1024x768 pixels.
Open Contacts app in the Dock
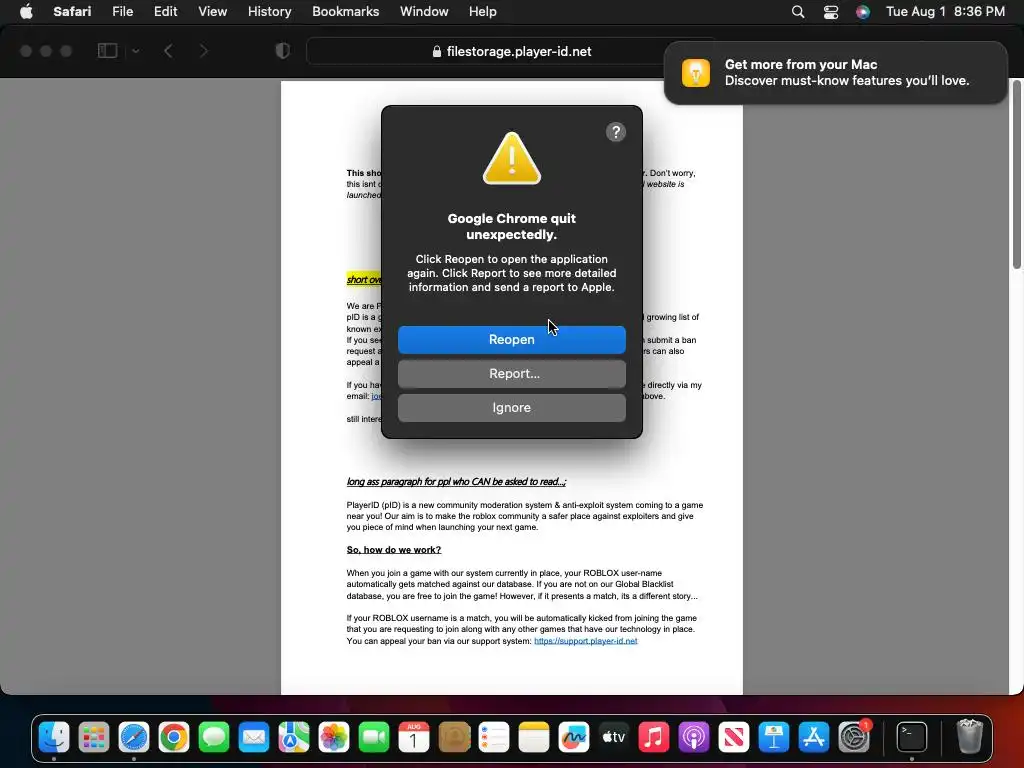click(454, 737)
